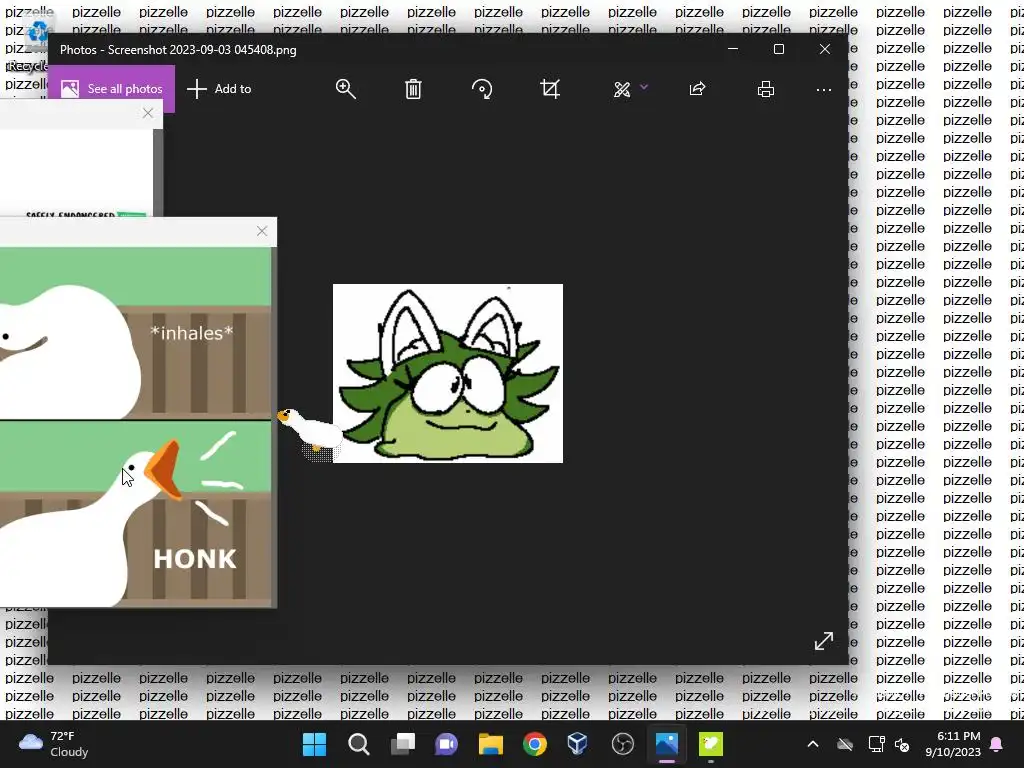Screen dimensions: 1024x768
Task: Open the weather widget 72°F Cloudy
Action: click(x=54, y=744)
